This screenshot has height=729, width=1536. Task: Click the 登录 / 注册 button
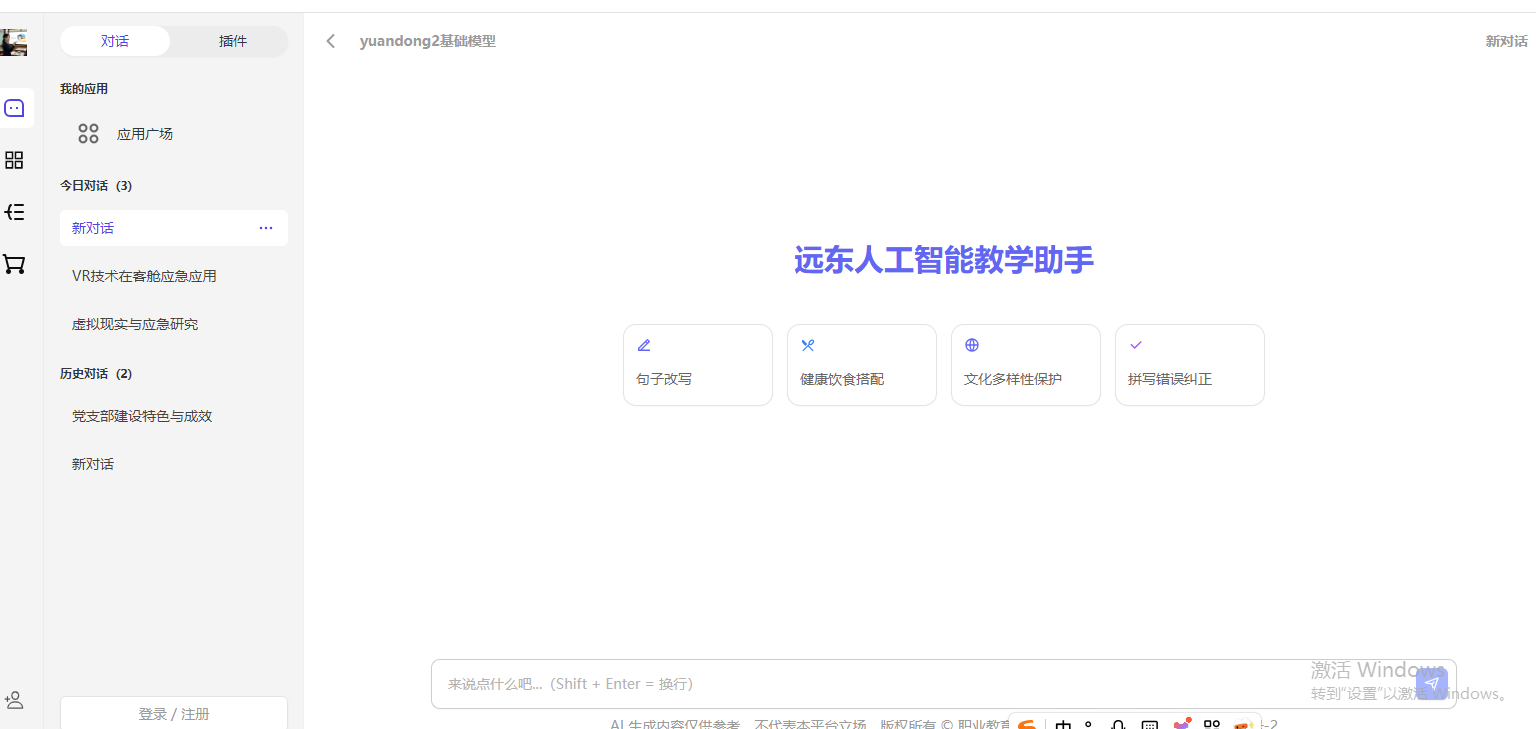tap(174, 713)
